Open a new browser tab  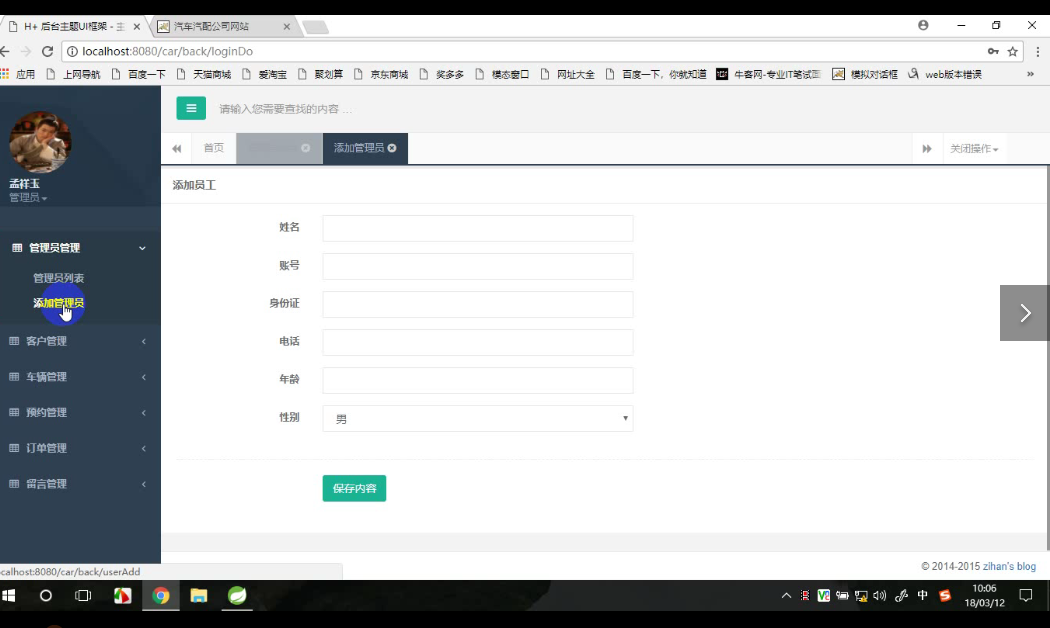pyautogui.click(x=315, y=27)
